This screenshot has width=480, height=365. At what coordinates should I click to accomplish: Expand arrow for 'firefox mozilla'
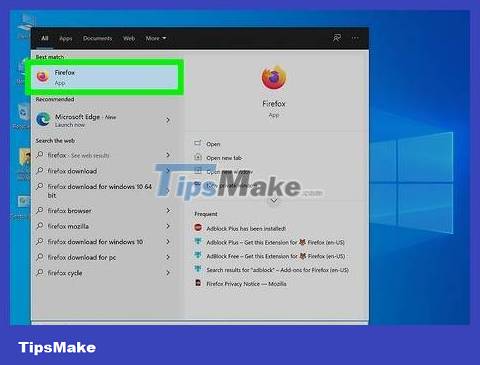click(x=168, y=226)
